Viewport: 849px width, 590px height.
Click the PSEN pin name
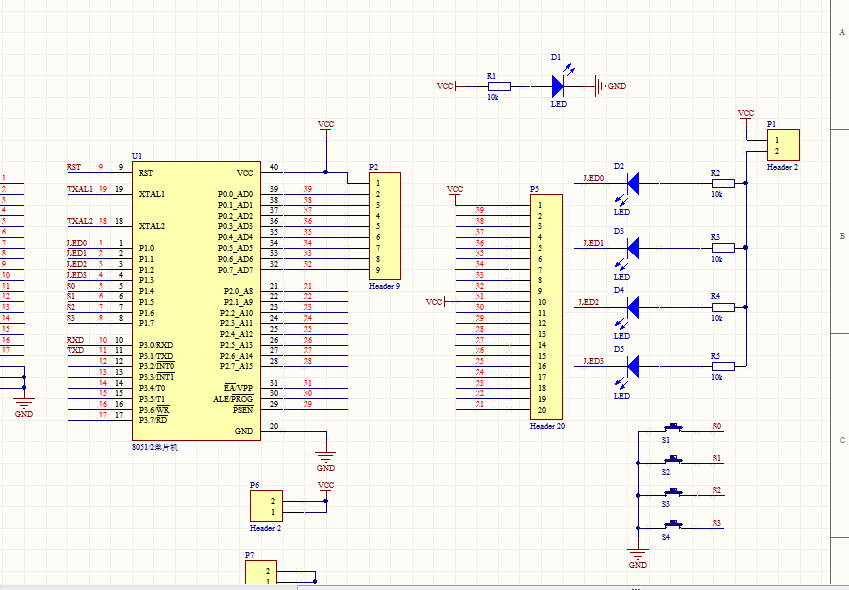point(243,410)
